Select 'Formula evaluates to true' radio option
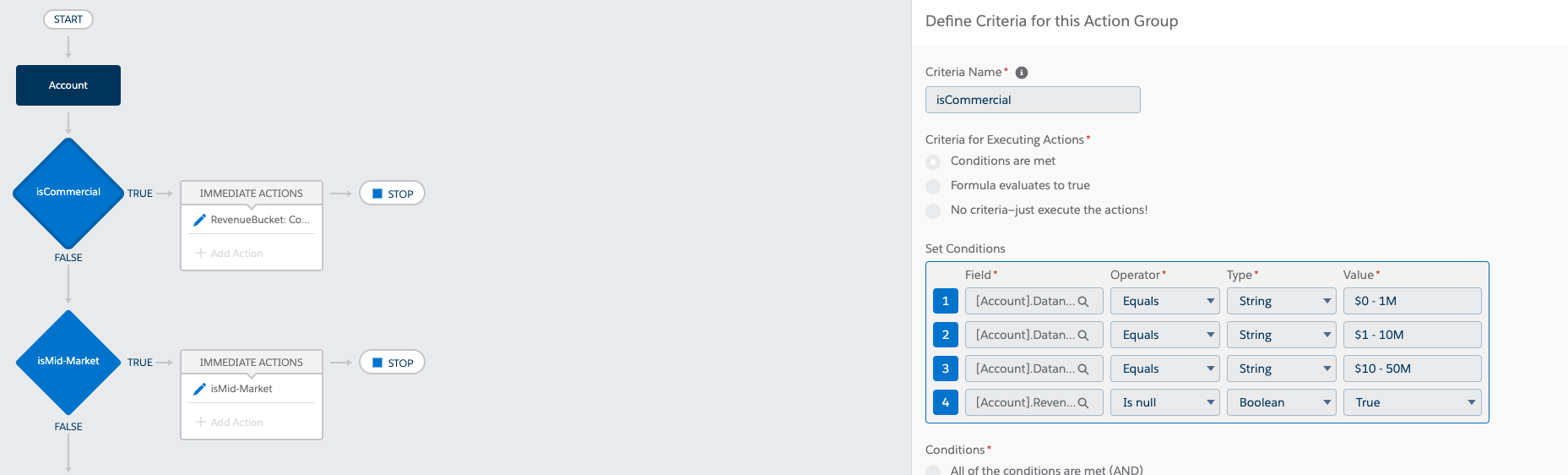The height and width of the screenshot is (475, 1568). tap(933, 186)
